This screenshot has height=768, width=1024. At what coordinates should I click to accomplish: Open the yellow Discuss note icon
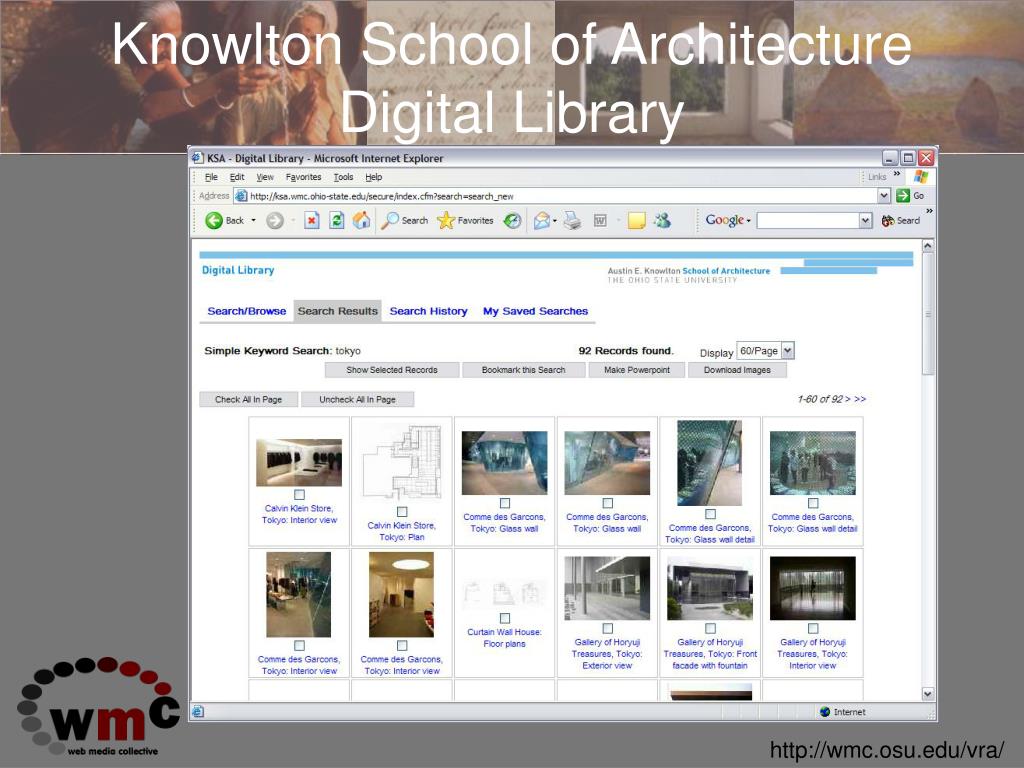636,221
